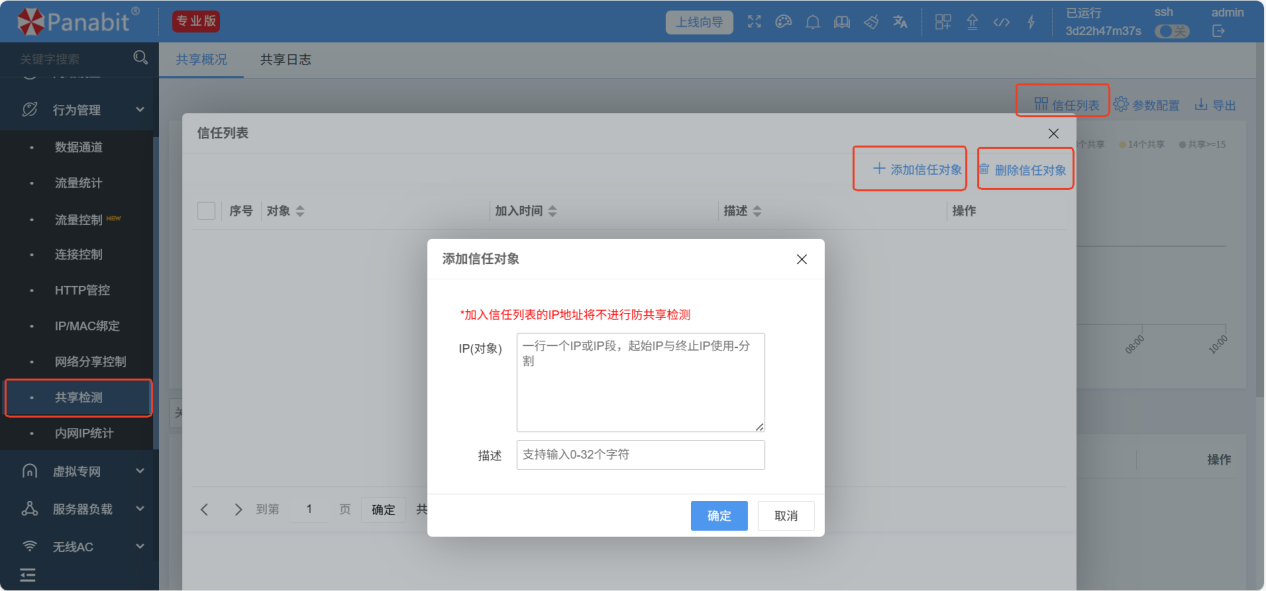Switch to the 共享日志 tab
The height and width of the screenshot is (591, 1266).
[285, 60]
